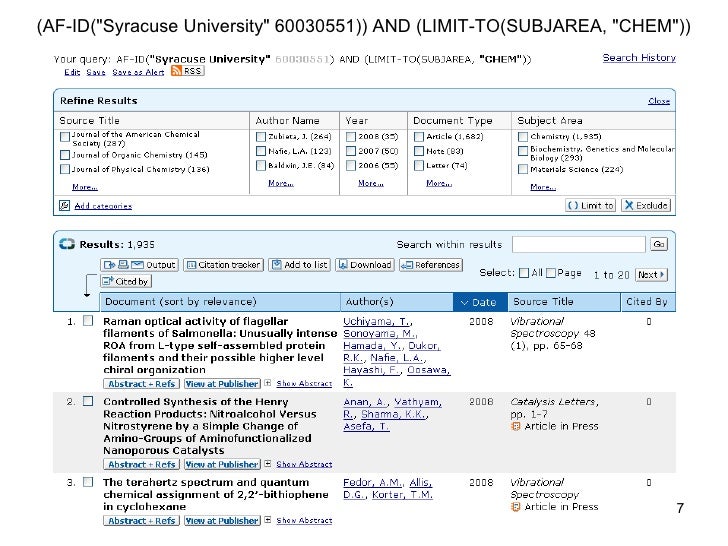
Task: Click the Add categories icon
Action: coord(65,206)
